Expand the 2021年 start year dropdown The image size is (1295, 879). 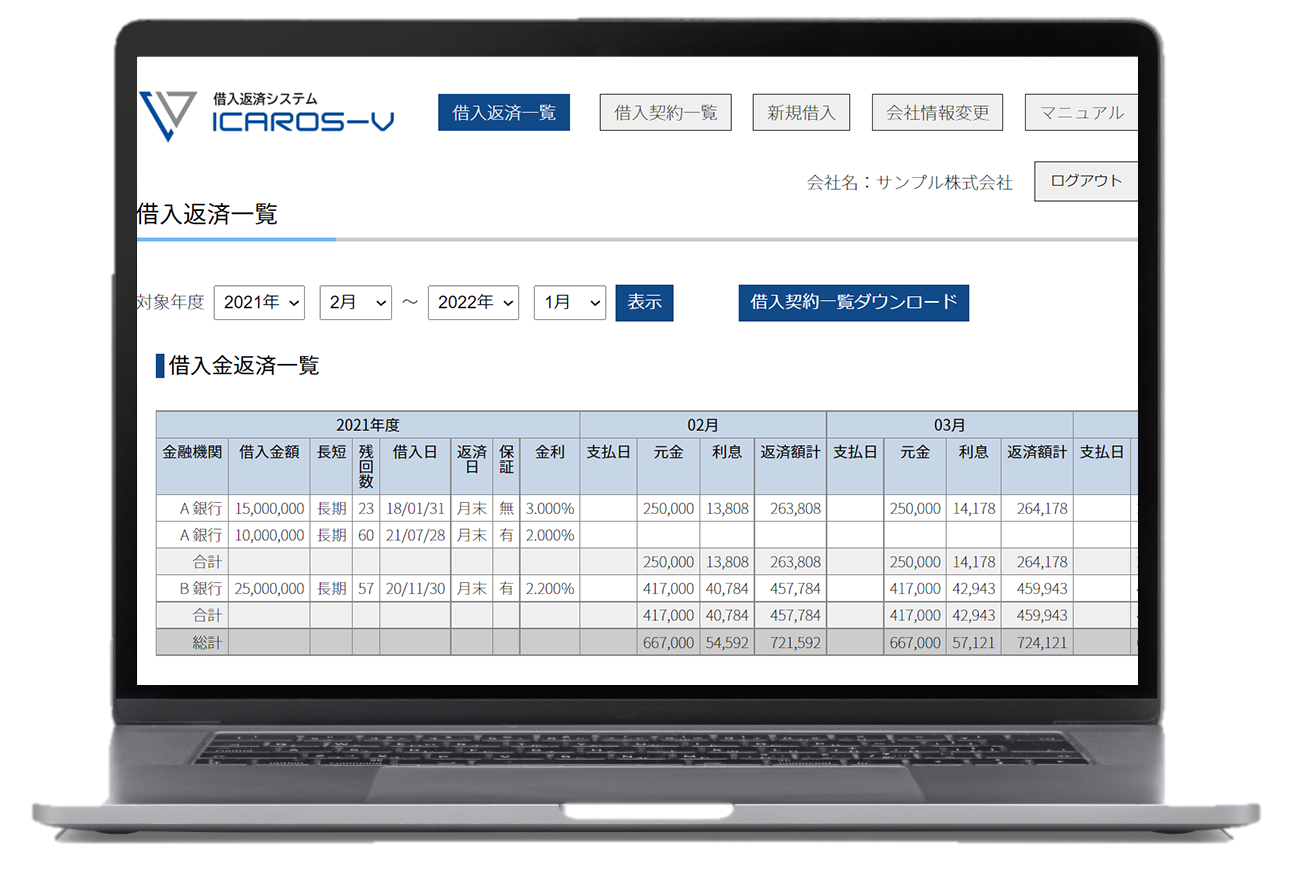click(x=259, y=302)
